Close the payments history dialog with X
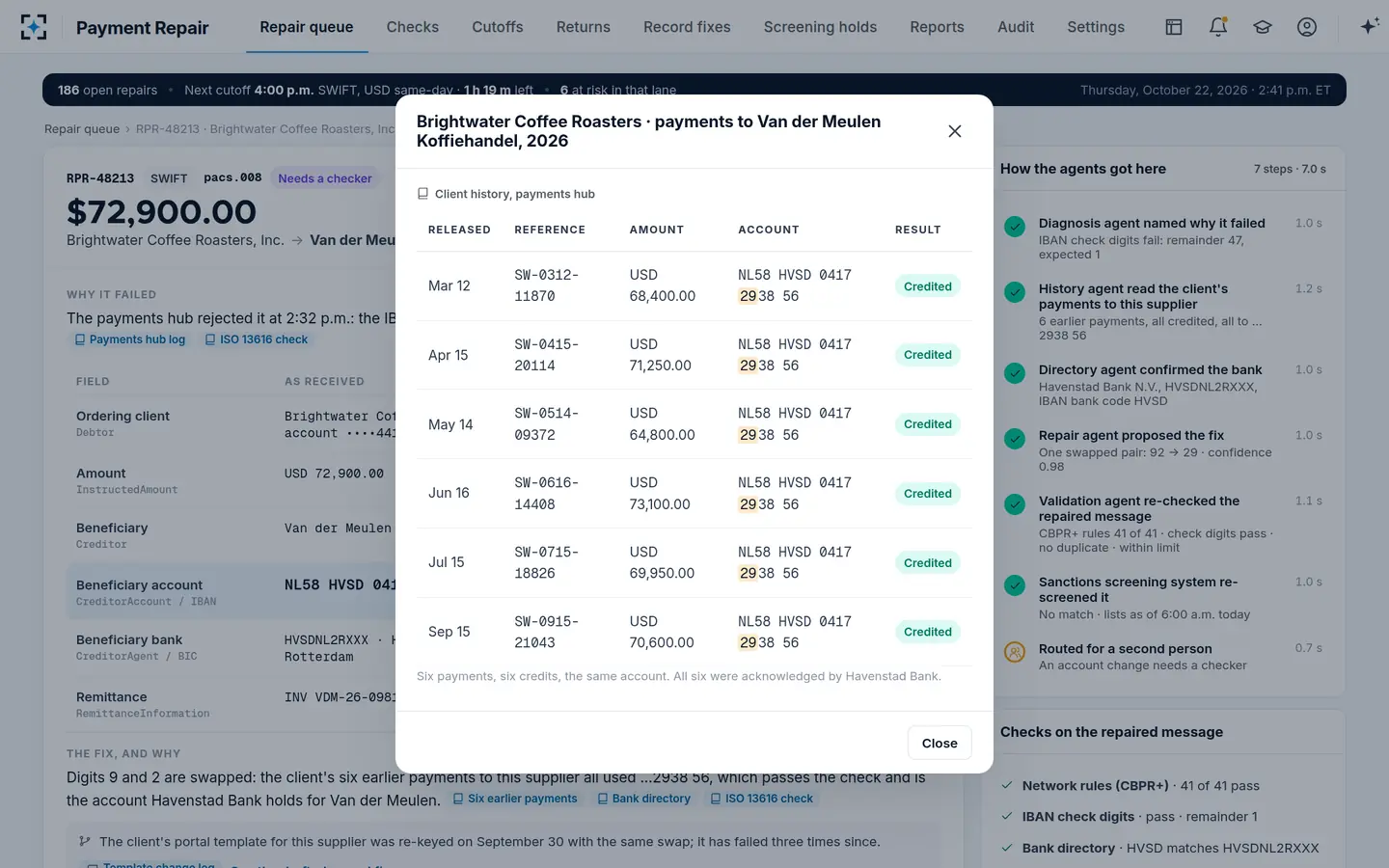Image resolution: width=1389 pixels, height=868 pixels. pos(955,131)
